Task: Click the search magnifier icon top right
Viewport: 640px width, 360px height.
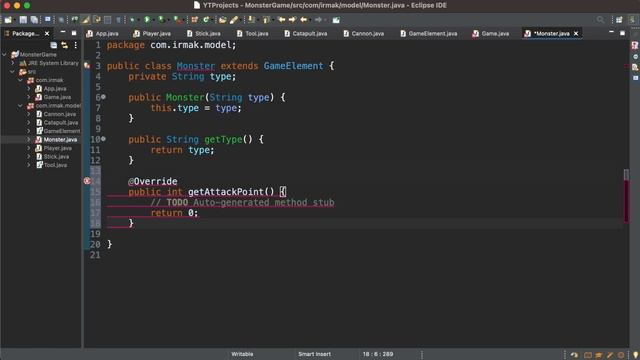Action: coord(600,20)
